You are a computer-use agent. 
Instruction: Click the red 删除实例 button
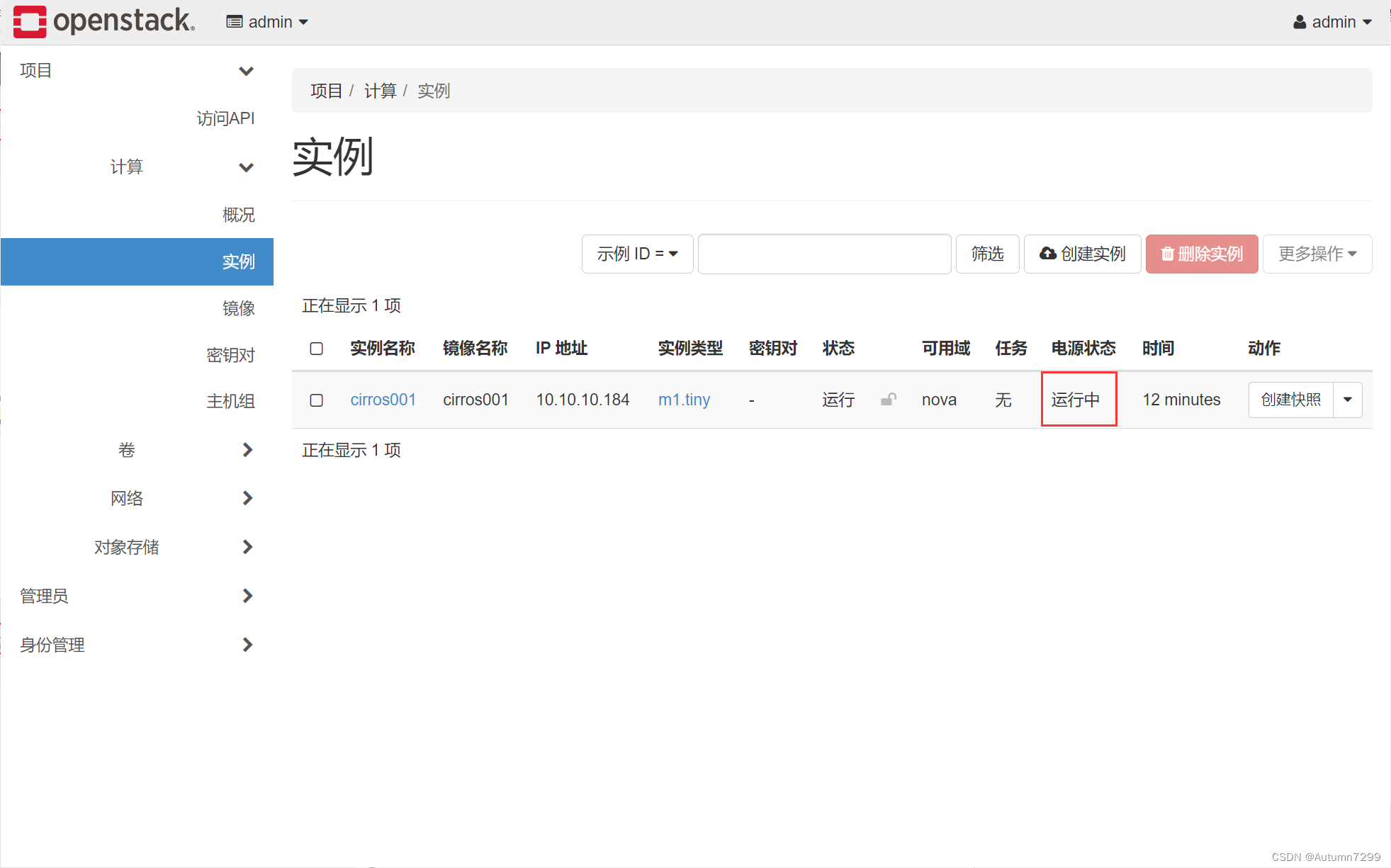coord(1202,254)
